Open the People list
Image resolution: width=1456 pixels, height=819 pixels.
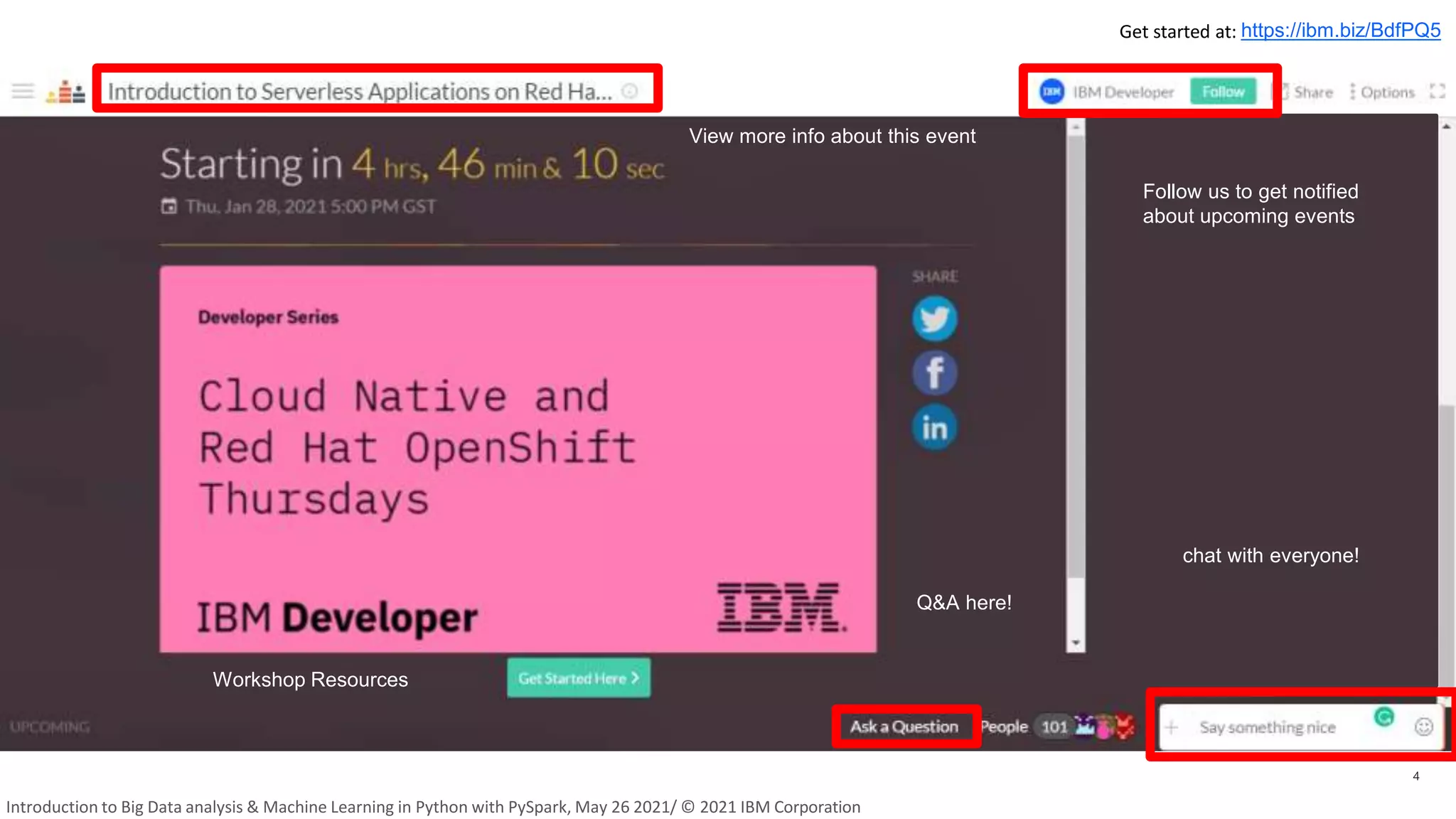point(1004,727)
